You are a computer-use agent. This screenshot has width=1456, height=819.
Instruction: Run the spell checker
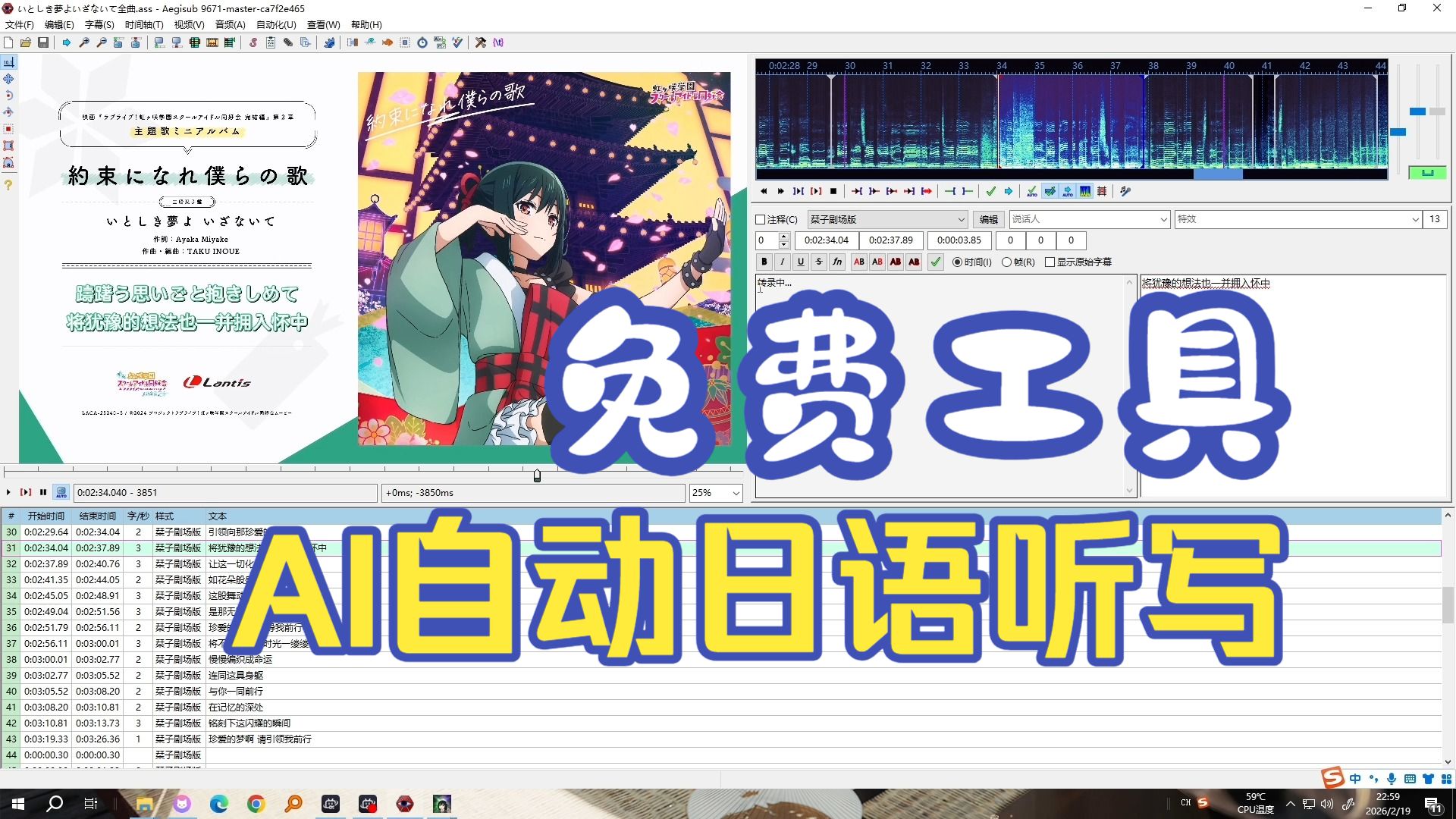pos(457,43)
